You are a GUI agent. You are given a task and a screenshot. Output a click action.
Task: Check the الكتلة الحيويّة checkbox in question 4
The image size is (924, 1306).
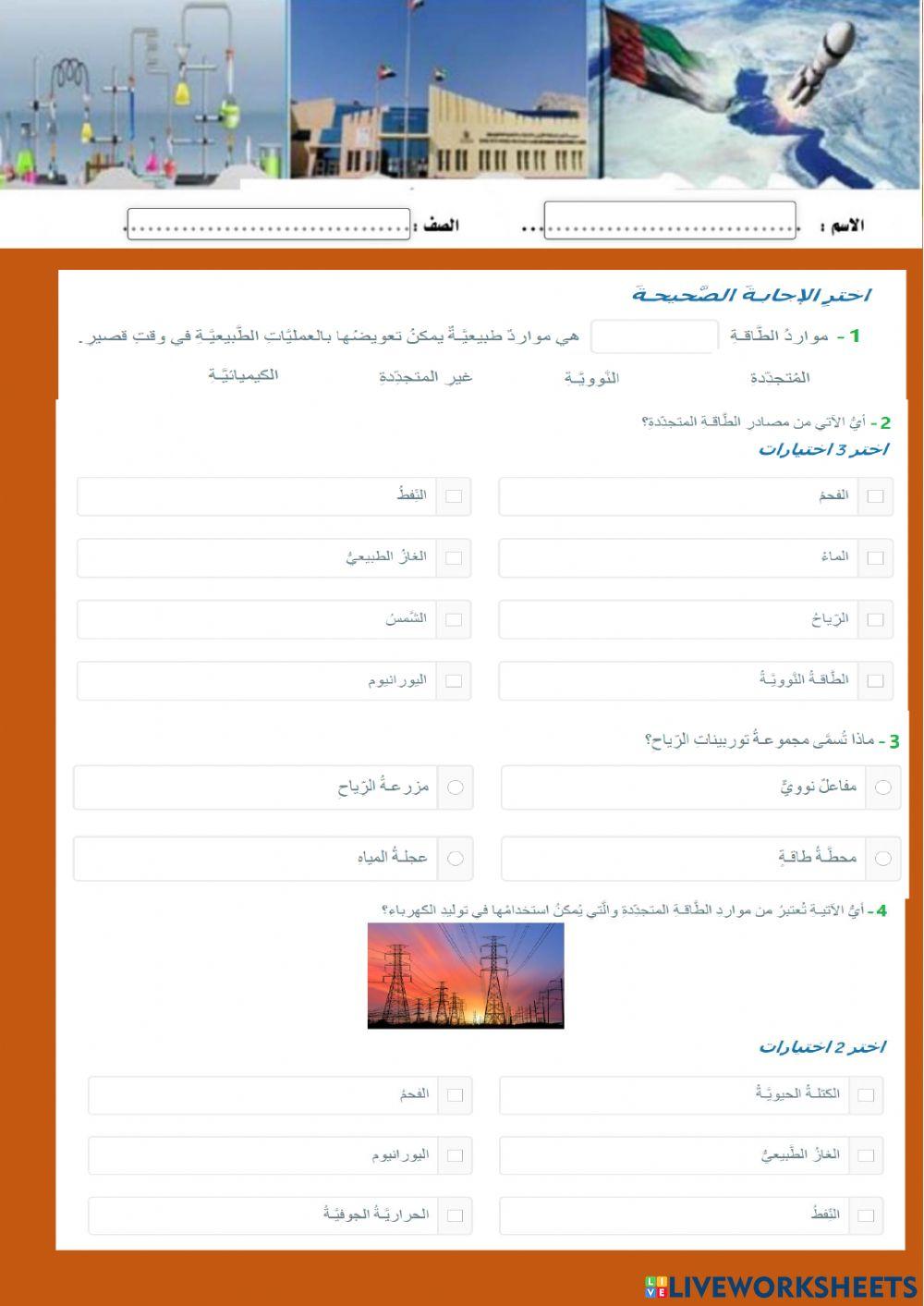tap(867, 1094)
